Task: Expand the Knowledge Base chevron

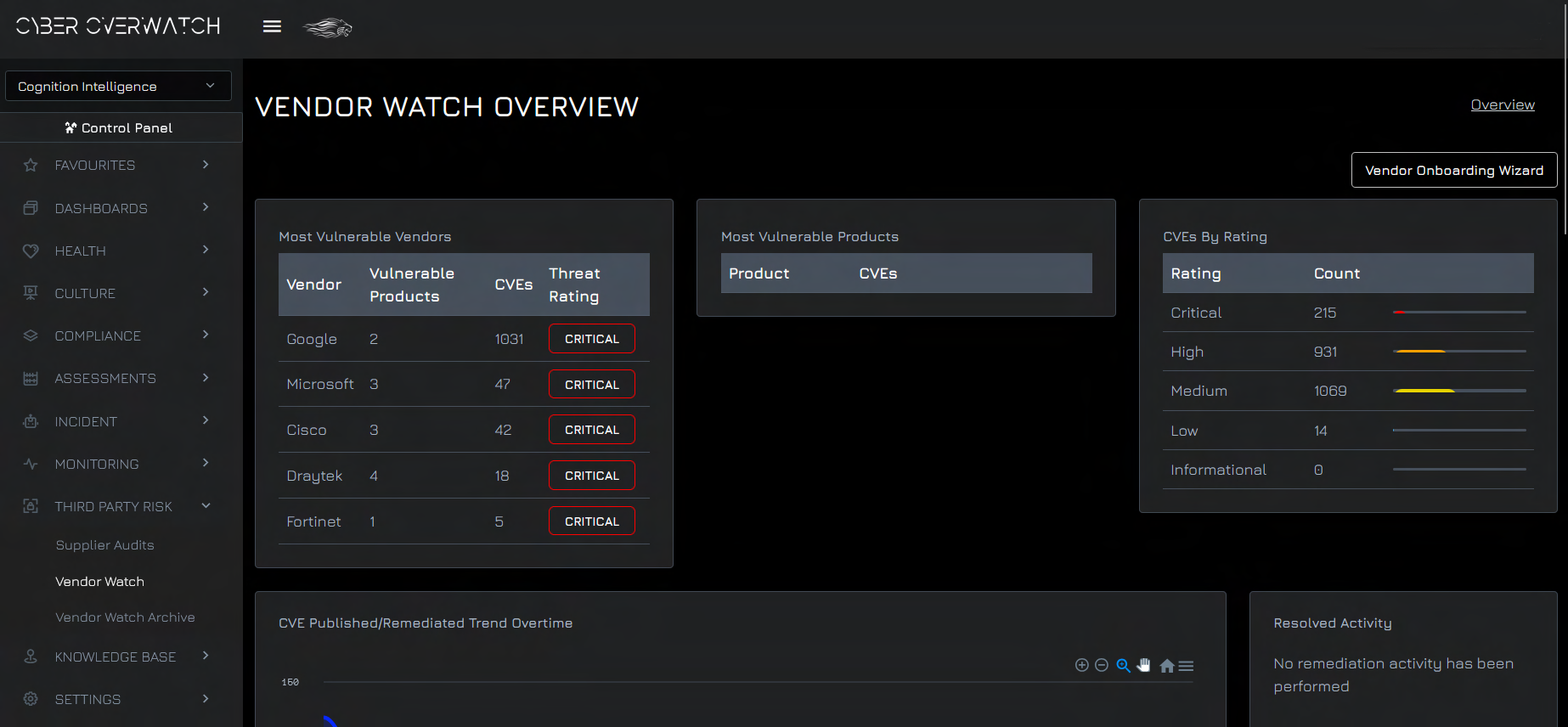Action: tap(206, 656)
